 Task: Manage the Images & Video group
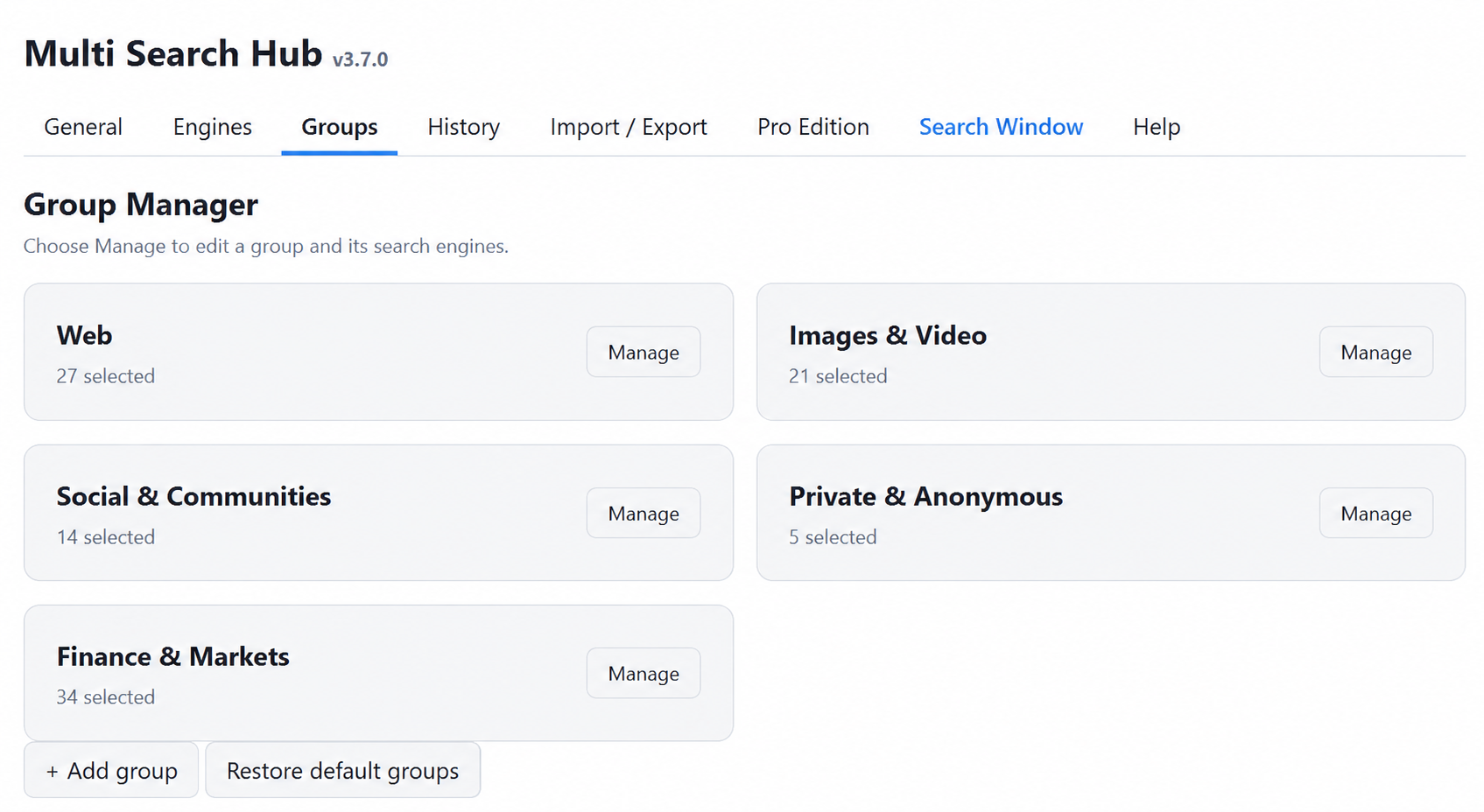[x=1376, y=352]
